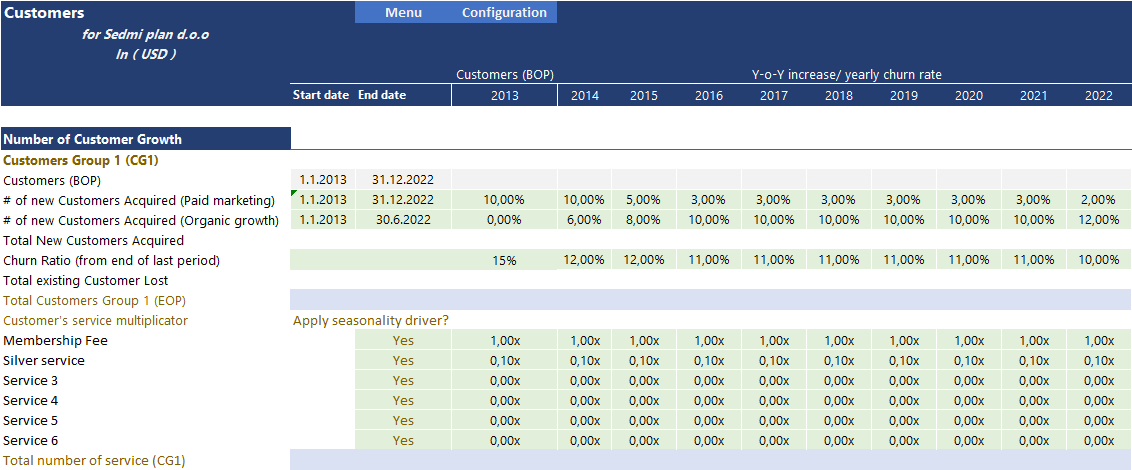Select seasonality Yes for Silver service

[x=403, y=360]
